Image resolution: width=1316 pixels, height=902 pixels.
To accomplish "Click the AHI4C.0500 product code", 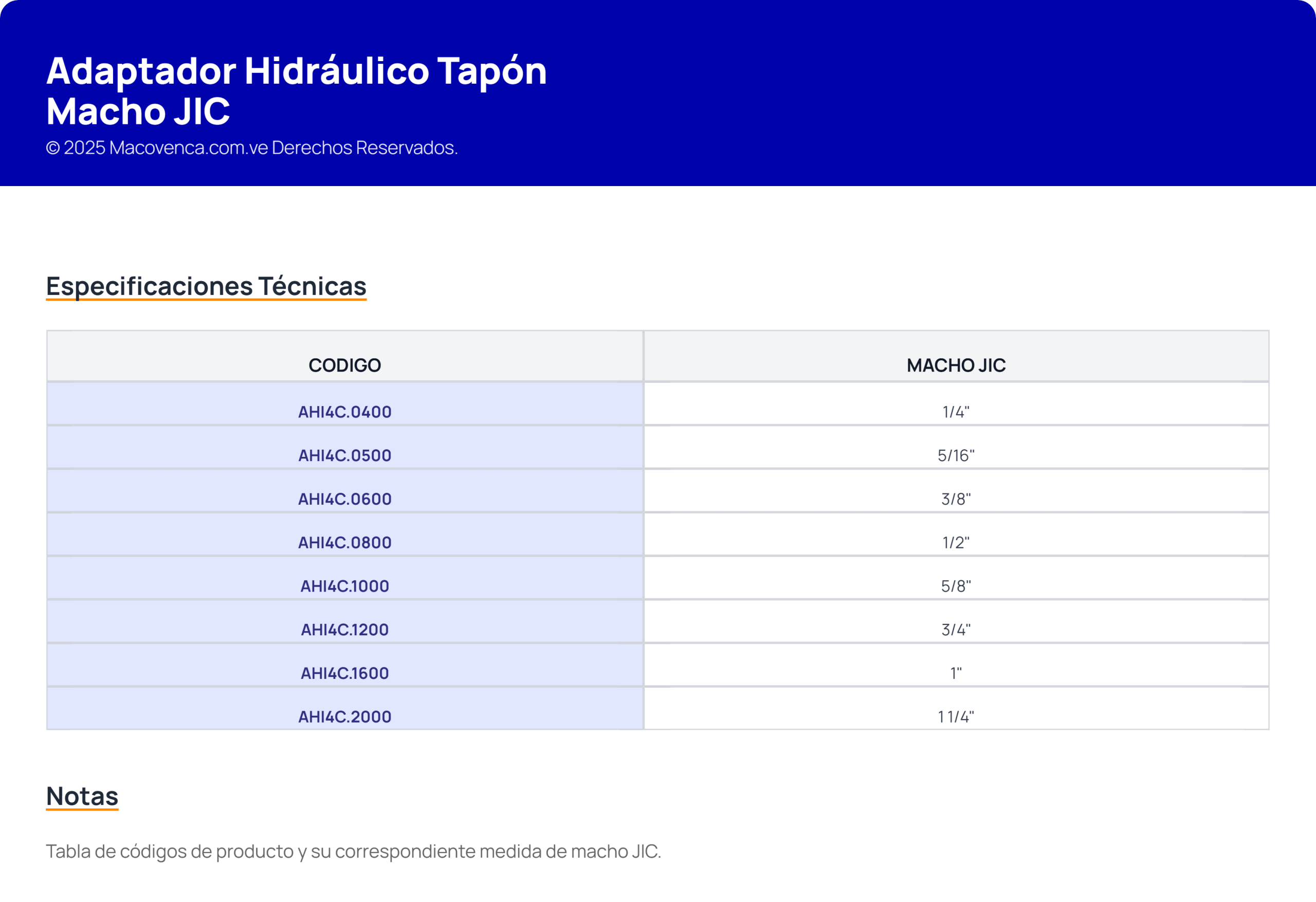I will 344,455.
